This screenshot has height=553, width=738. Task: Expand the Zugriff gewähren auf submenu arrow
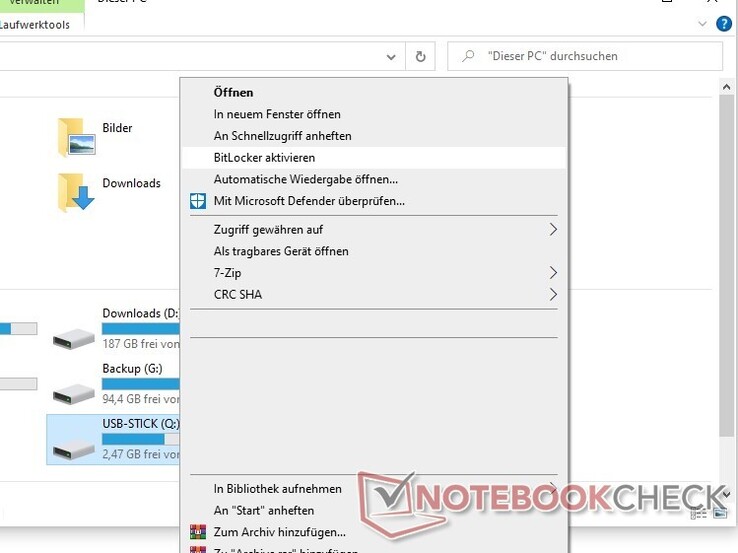click(x=553, y=229)
